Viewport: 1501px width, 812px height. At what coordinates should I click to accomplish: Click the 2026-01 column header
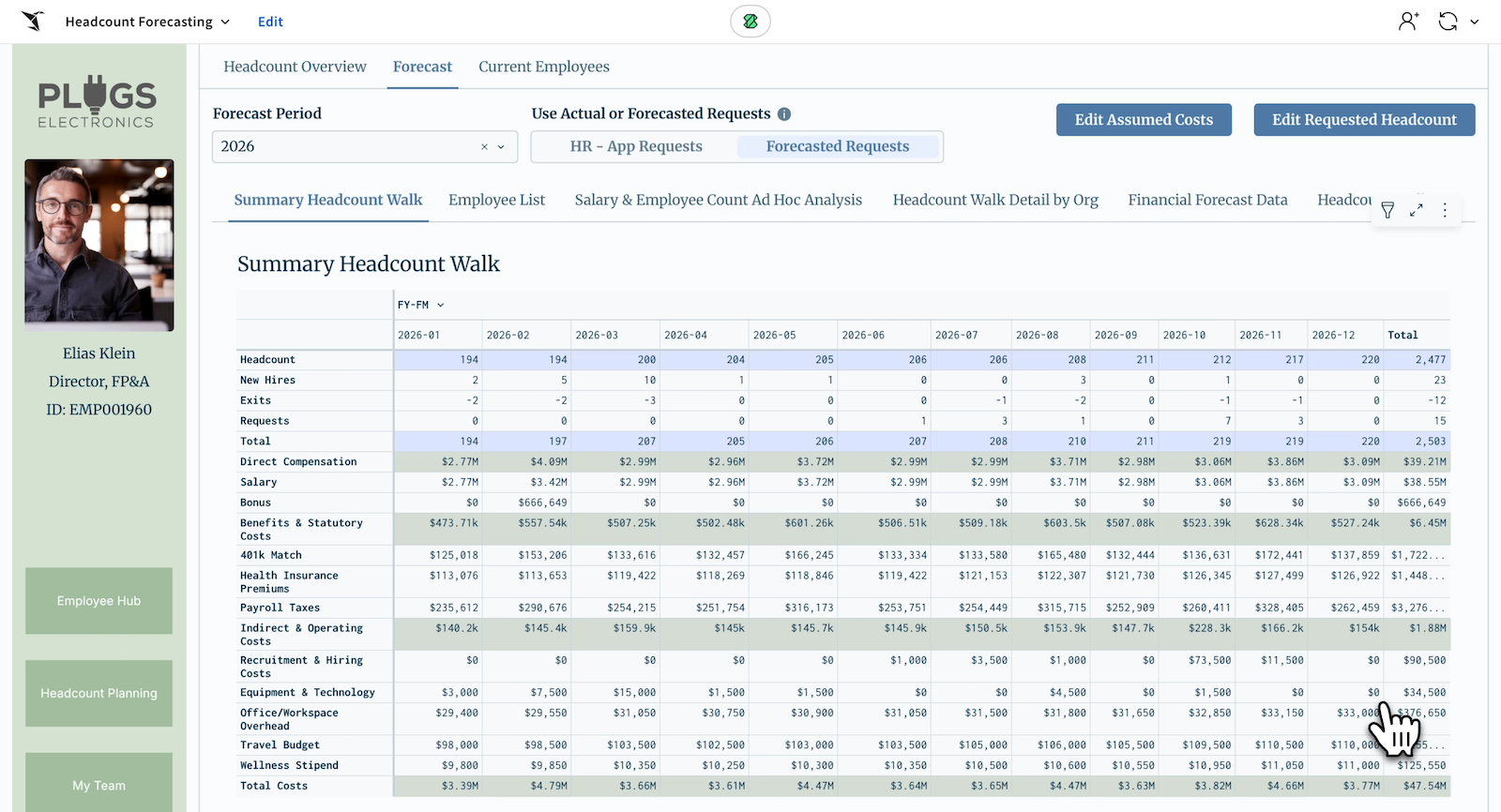(x=438, y=335)
